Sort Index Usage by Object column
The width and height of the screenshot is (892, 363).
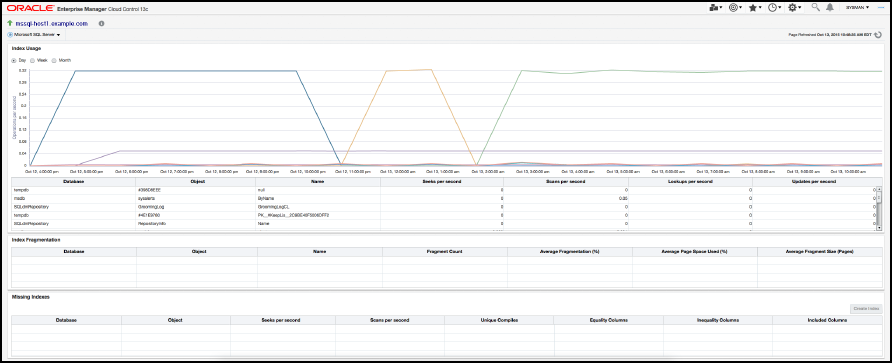click(196, 181)
